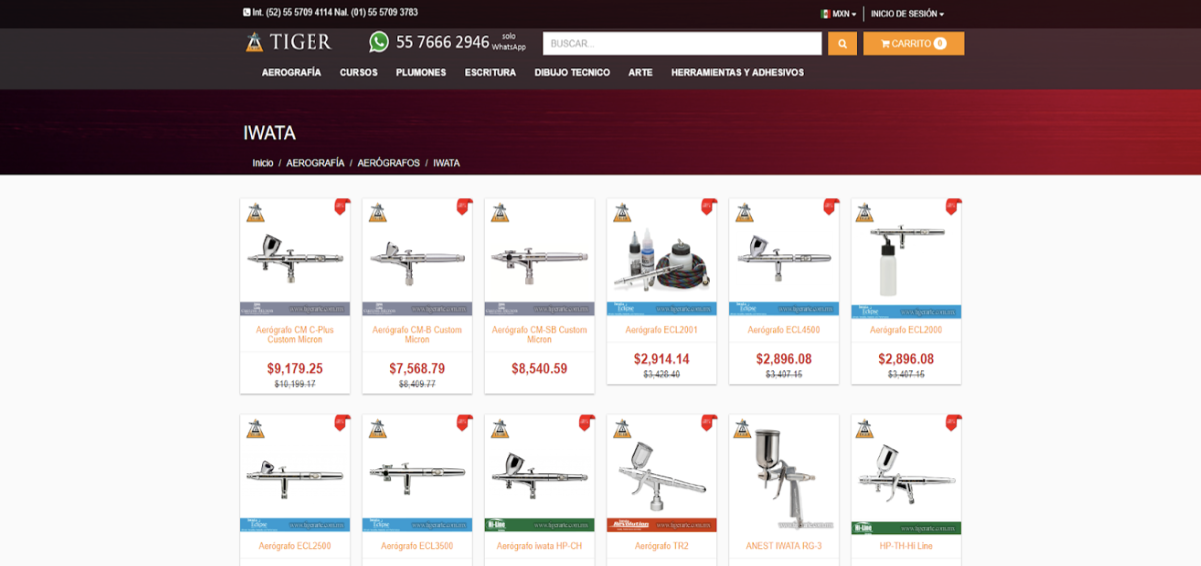
Task: Open the ARTE menu
Action: (x=640, y=72)
